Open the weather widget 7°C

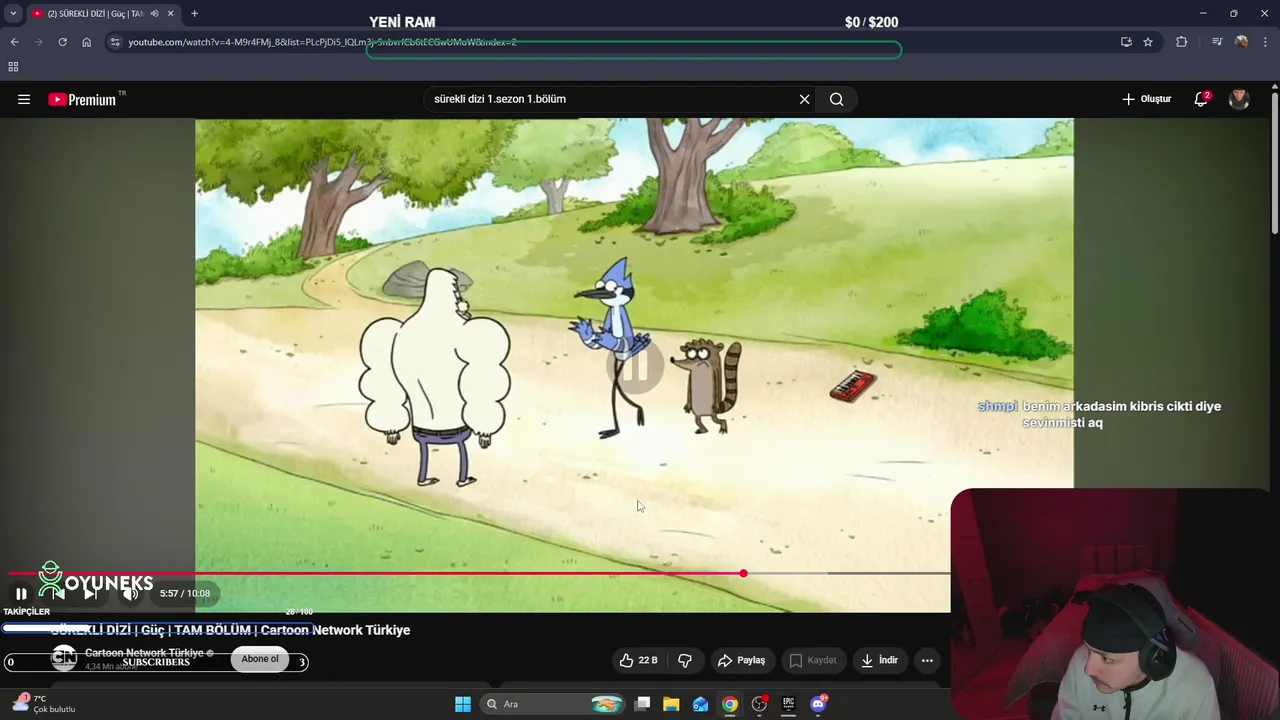click(x=44, y=704)
